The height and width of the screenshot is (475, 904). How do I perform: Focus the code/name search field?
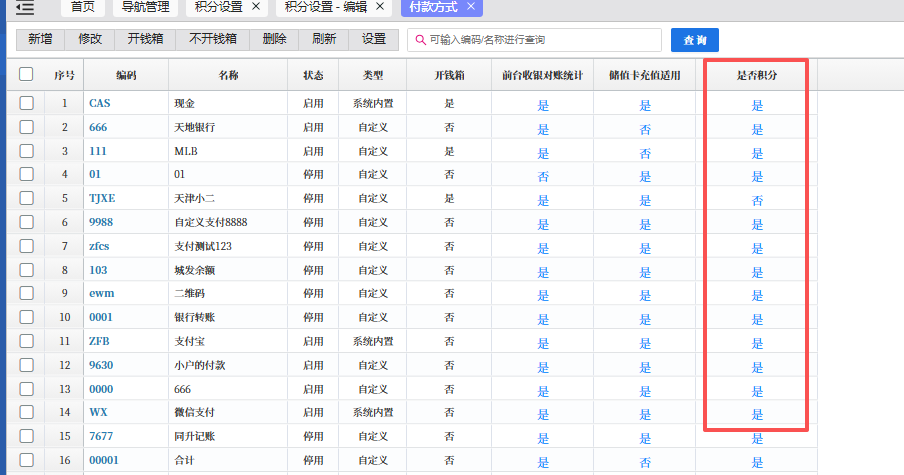(x=534, y=40)
